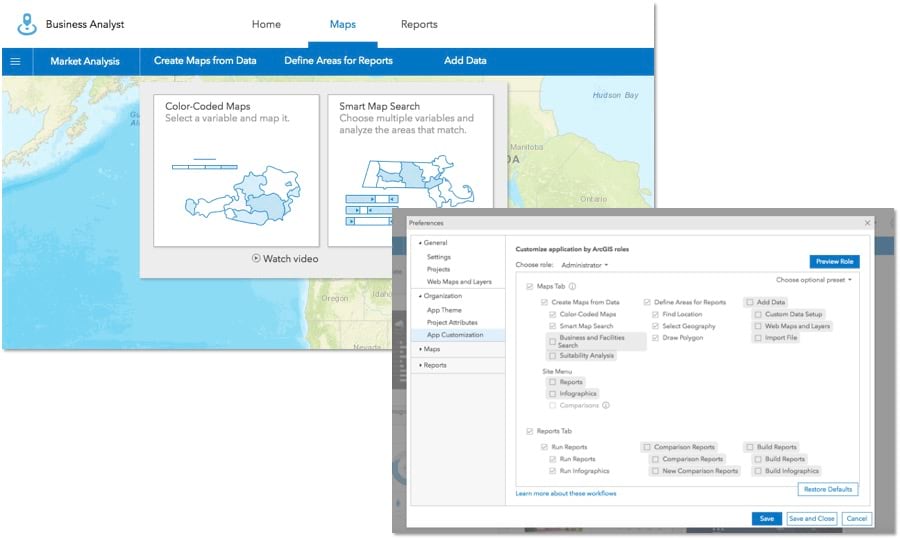Enable the Suitability Analysis checkbox
This screenshot has width=901, height=540.
click(x=552, y=356)
